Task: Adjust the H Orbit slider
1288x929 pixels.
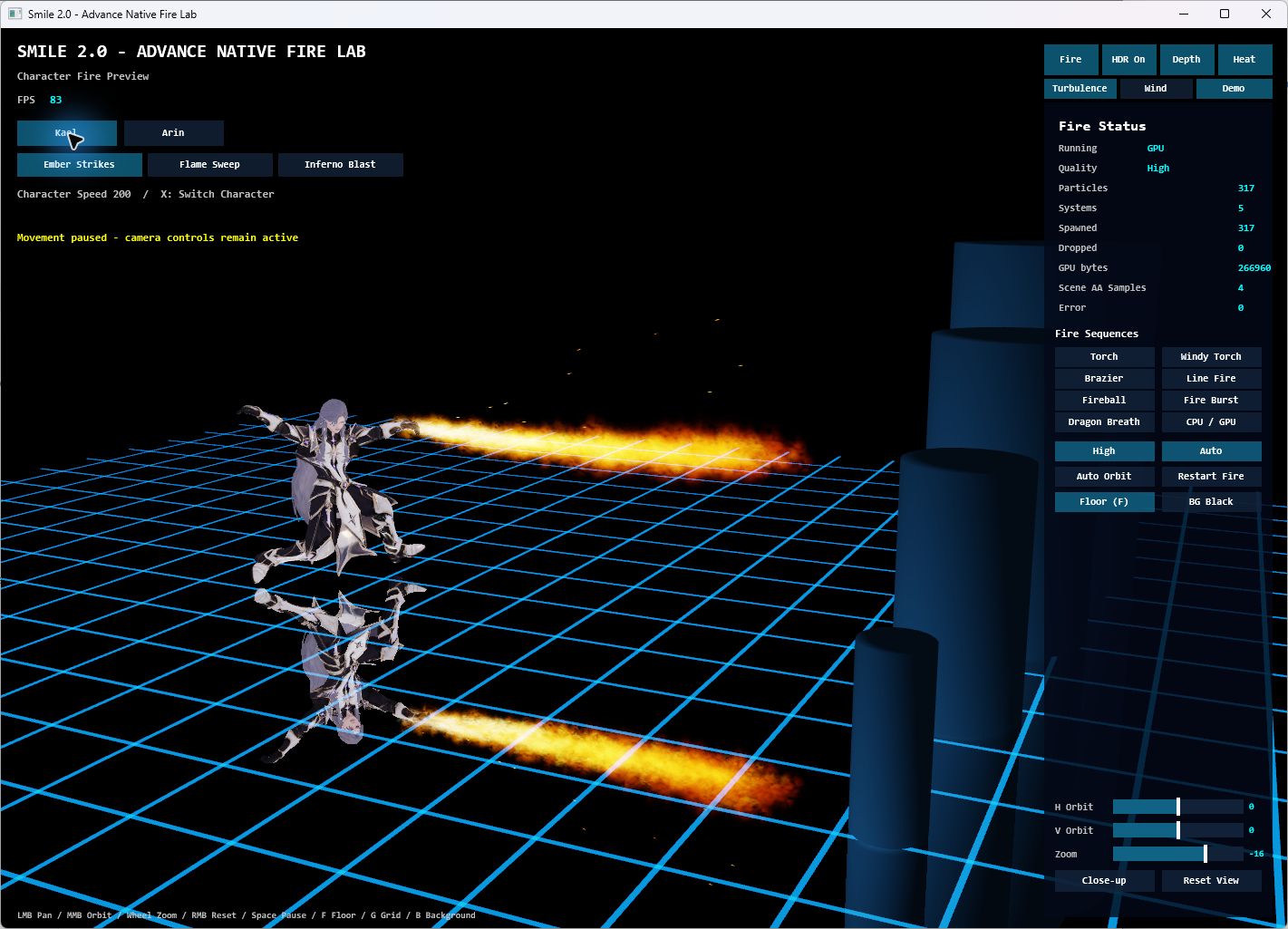Action: pyautogui.click(x=1178, y=807)
